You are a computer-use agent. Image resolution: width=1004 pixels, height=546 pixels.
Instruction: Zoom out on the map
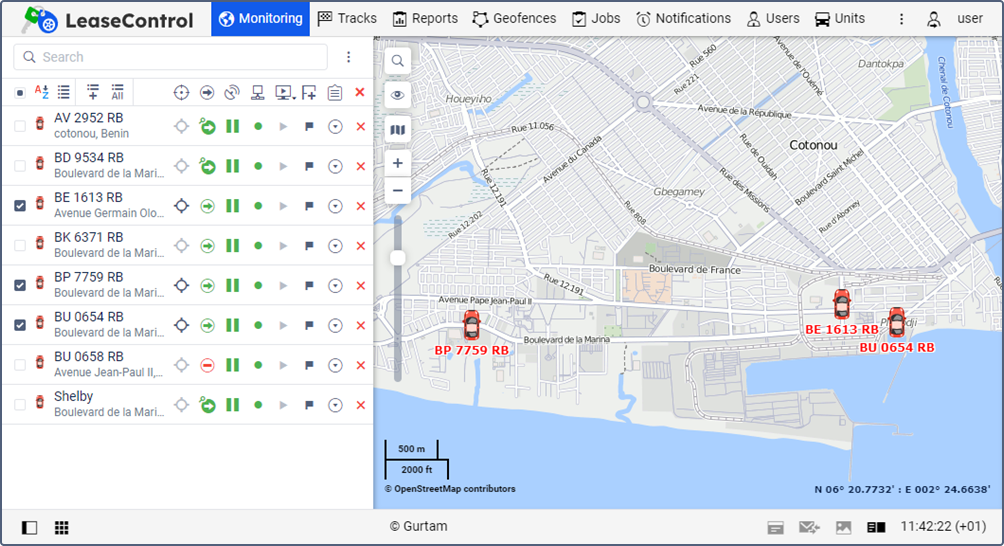pyautogui.click(x=398, y=190)
